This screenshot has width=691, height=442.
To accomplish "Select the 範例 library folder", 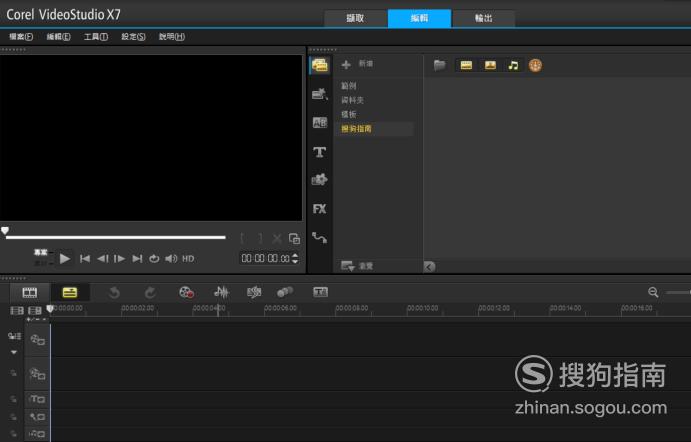I will click(x=349, y=86).
